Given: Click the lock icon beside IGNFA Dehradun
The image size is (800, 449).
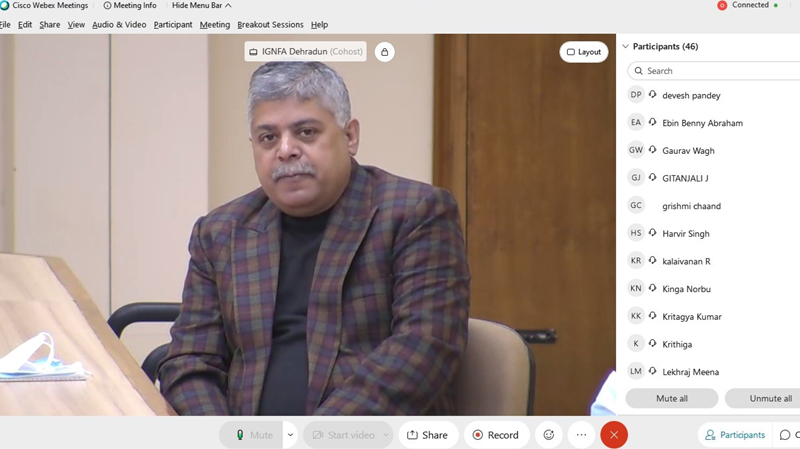Looking at the screenshot, I should 384,52.
